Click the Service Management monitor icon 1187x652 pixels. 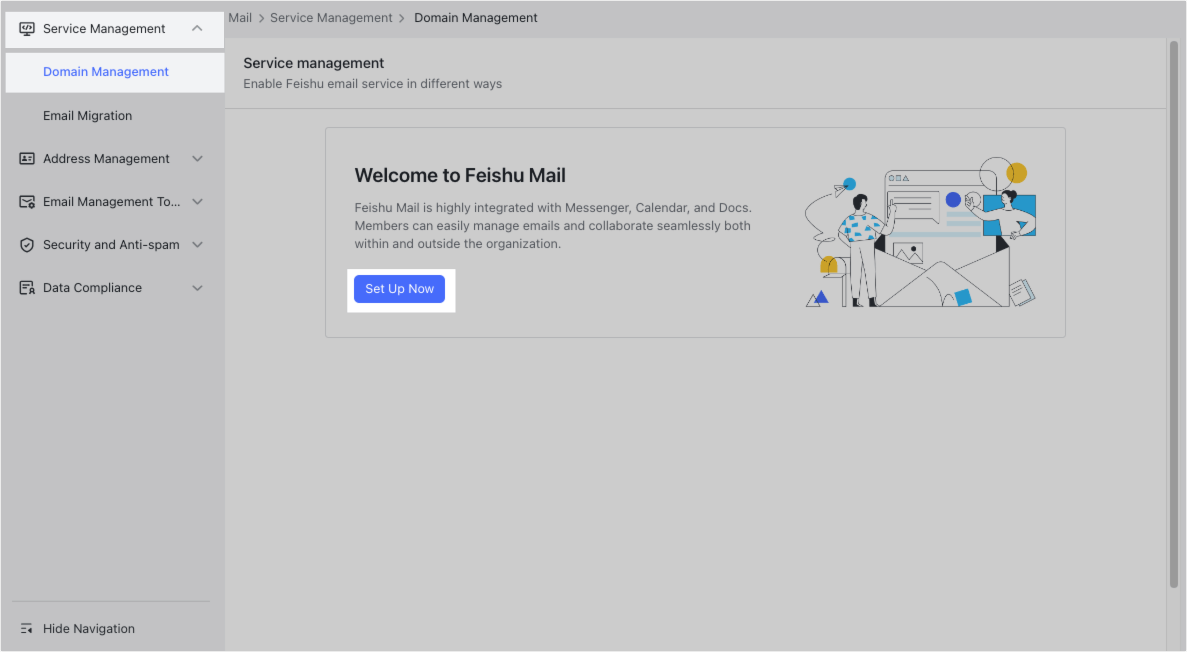point(26,29)
